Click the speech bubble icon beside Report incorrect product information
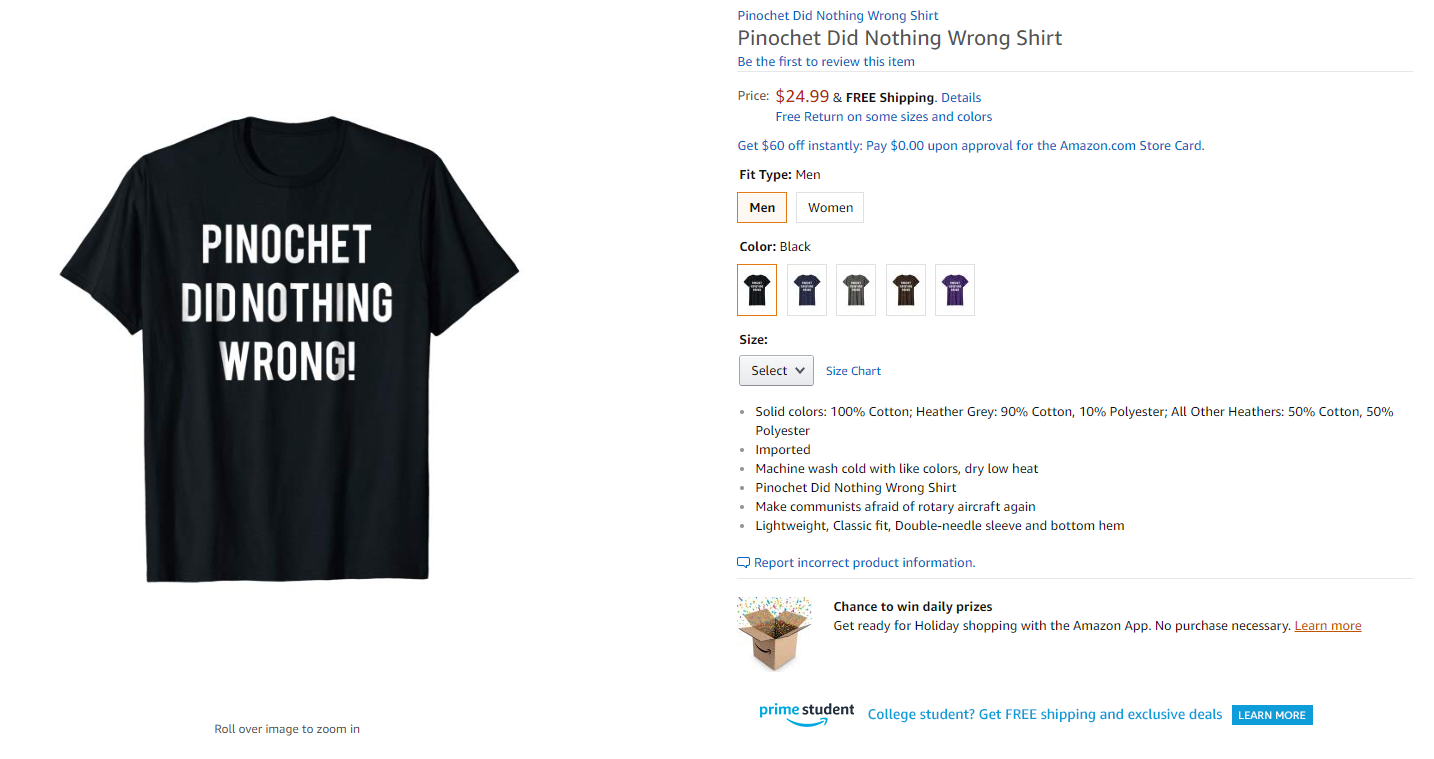Image resolution: width=1434 pixels, height=759 pixels. (743, 563)
